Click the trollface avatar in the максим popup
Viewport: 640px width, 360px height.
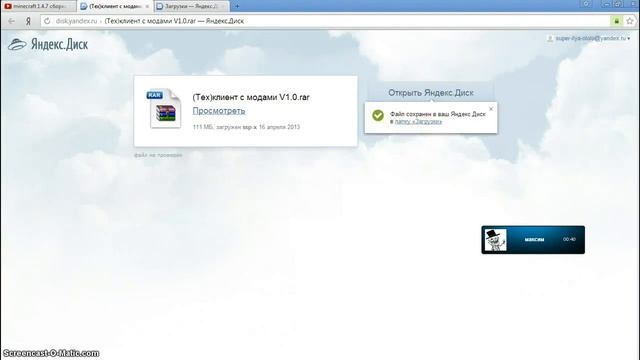tap(495, 240)
